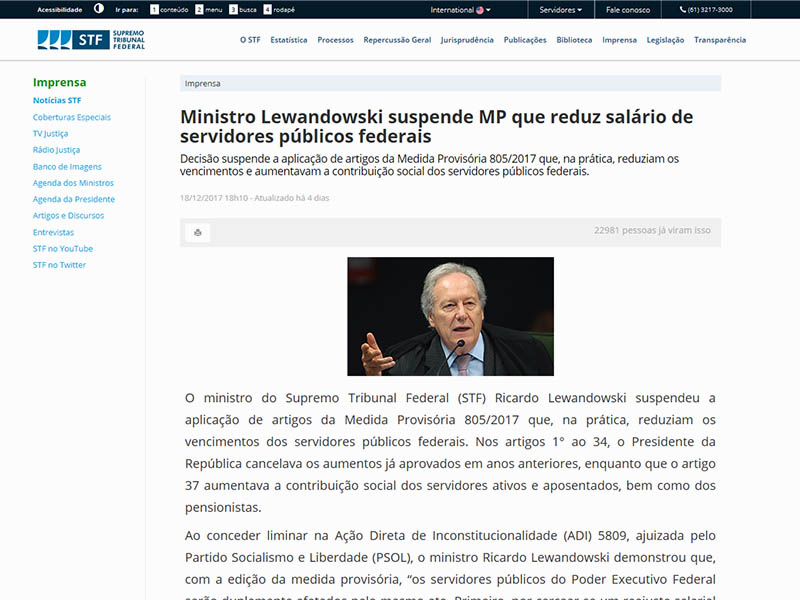Viewport: 800px width, 600px height.
Task: Click the article subtitle about Medida Provisória
Action: pyautogui.click(x=430, y=165)
